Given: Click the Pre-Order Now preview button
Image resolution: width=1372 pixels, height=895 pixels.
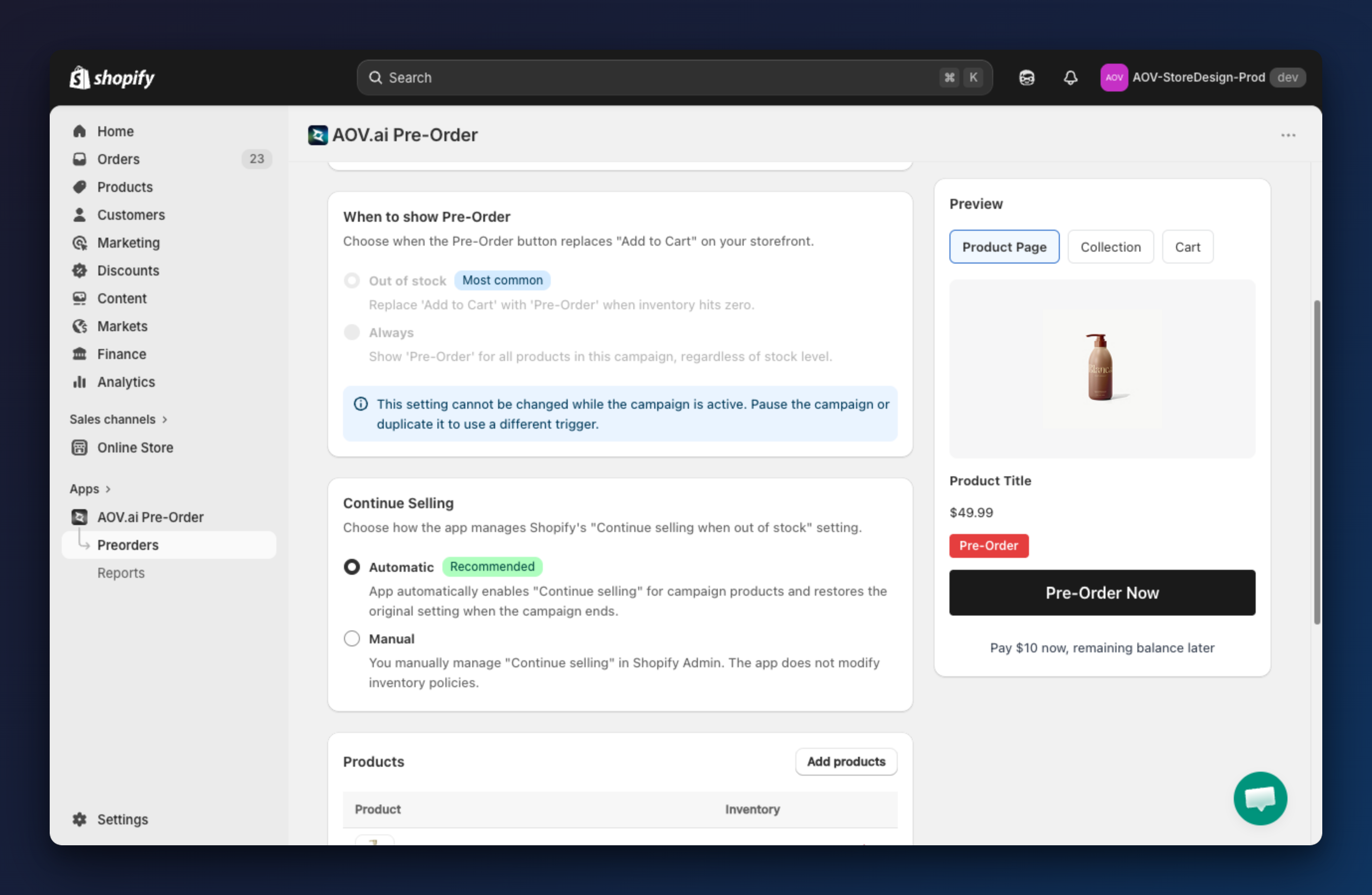Looking at the screenshot, I should click(1102, 592).
